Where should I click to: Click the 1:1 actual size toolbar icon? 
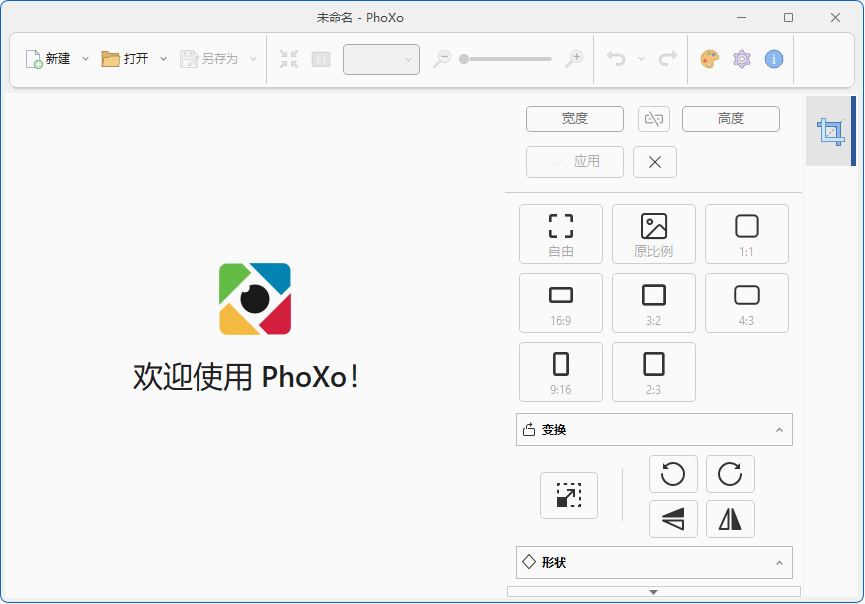pyautogui.click(x=321, y=59)
